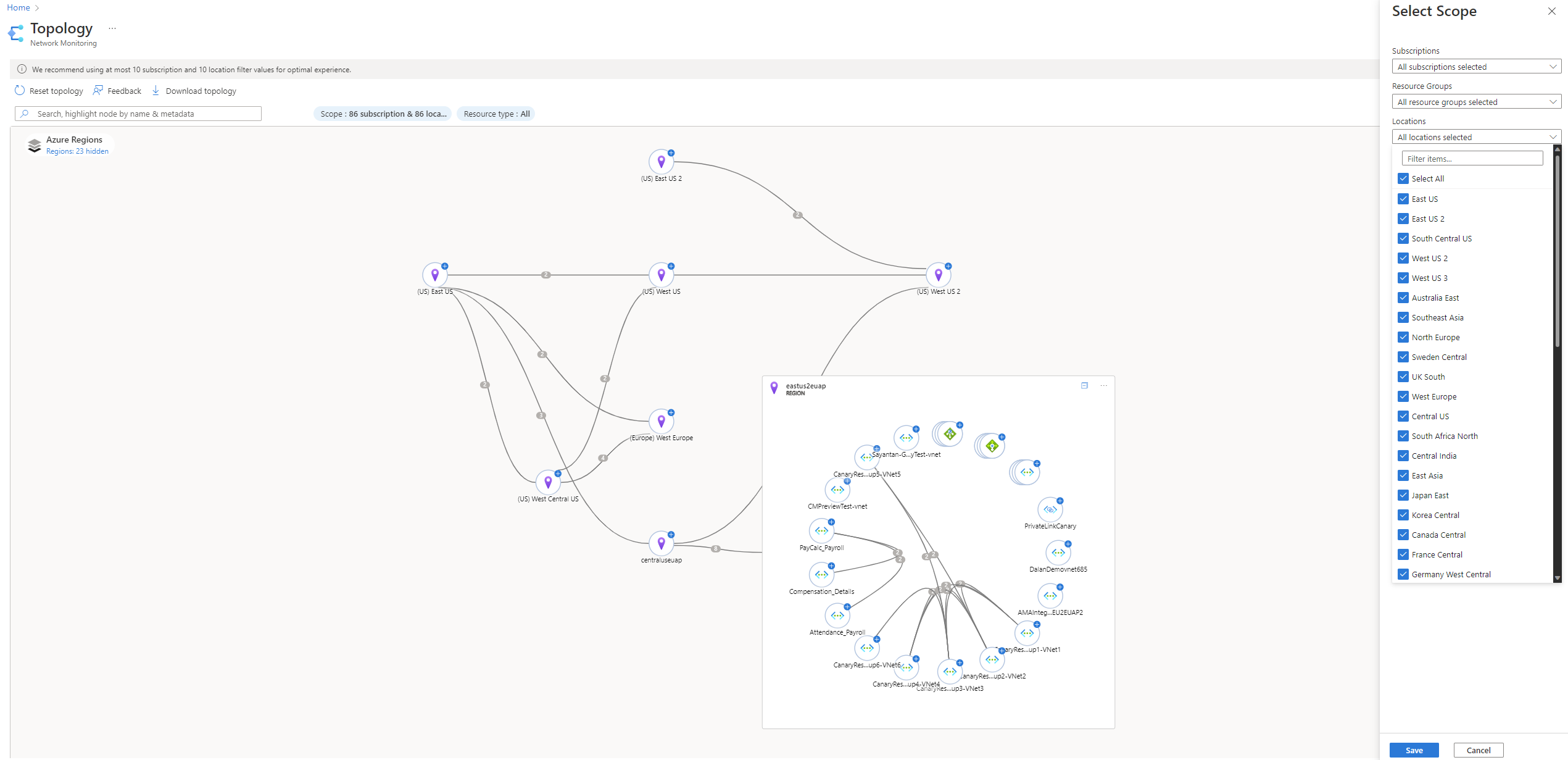Uncheck the Japan East location

pyautogui.click(x=1403, y=495)
